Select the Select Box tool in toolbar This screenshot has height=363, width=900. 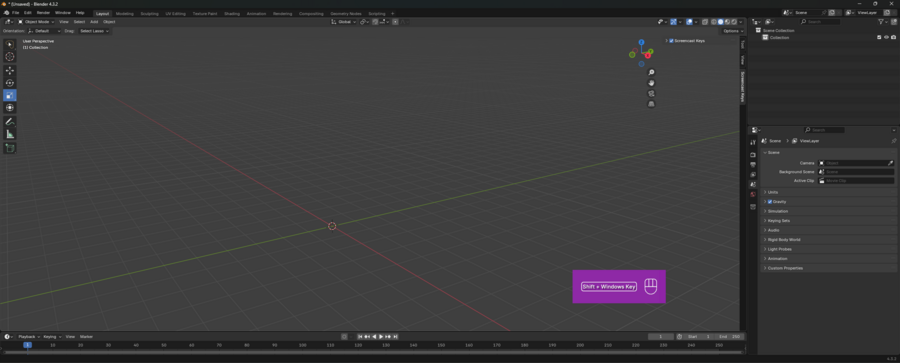[10, 45]
